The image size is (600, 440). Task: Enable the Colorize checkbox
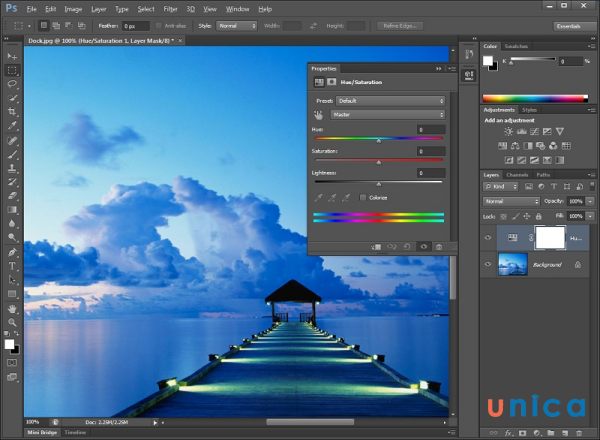(363, 198)
